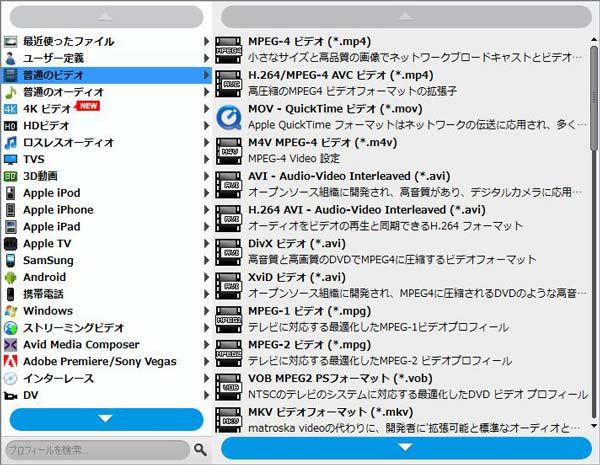Choose DivX ビデオ (*.avi) format
This screenshot has height=465, width=600.
[402, 252]
